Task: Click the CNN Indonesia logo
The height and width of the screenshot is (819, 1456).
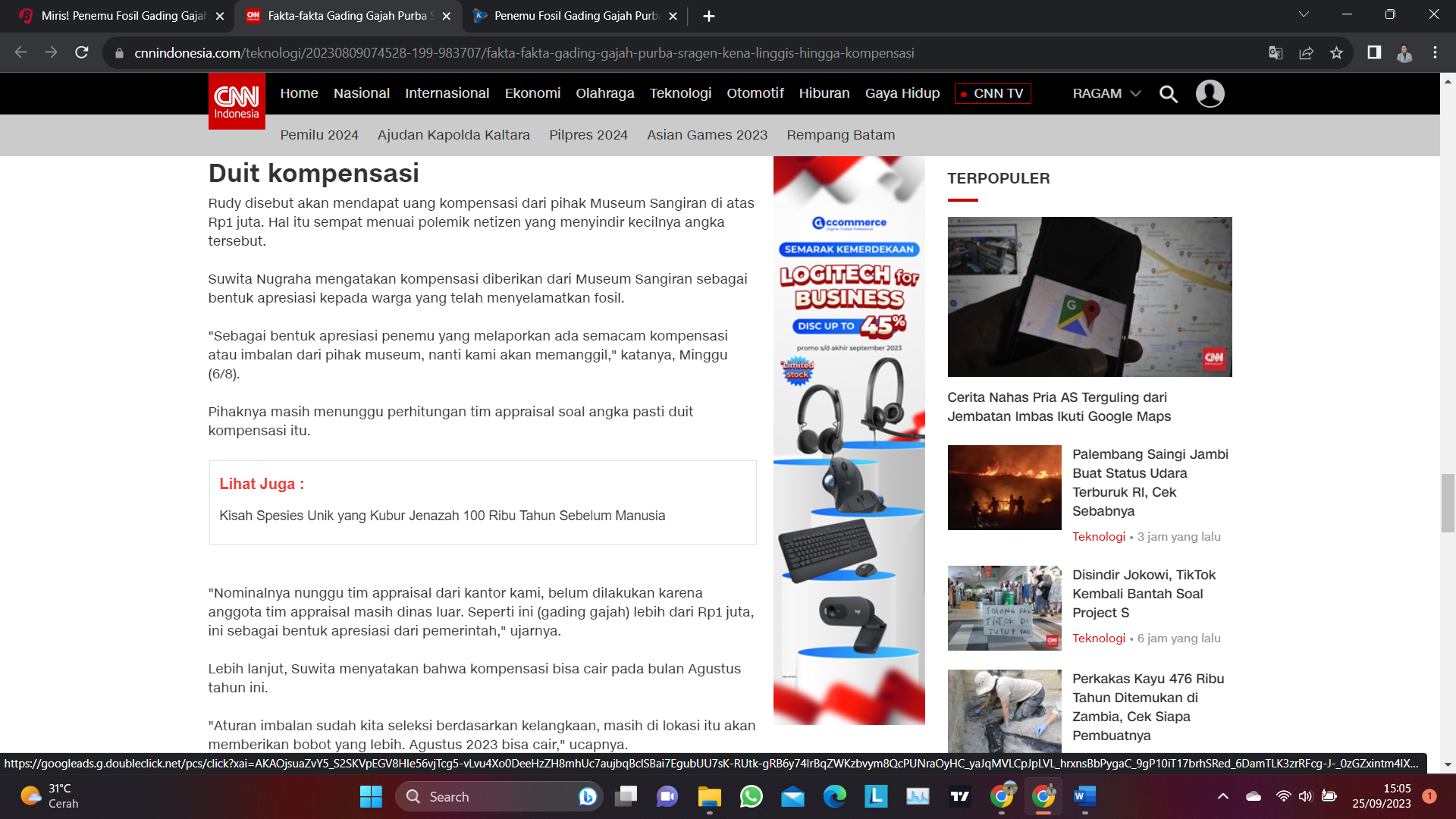Action: 236,101
